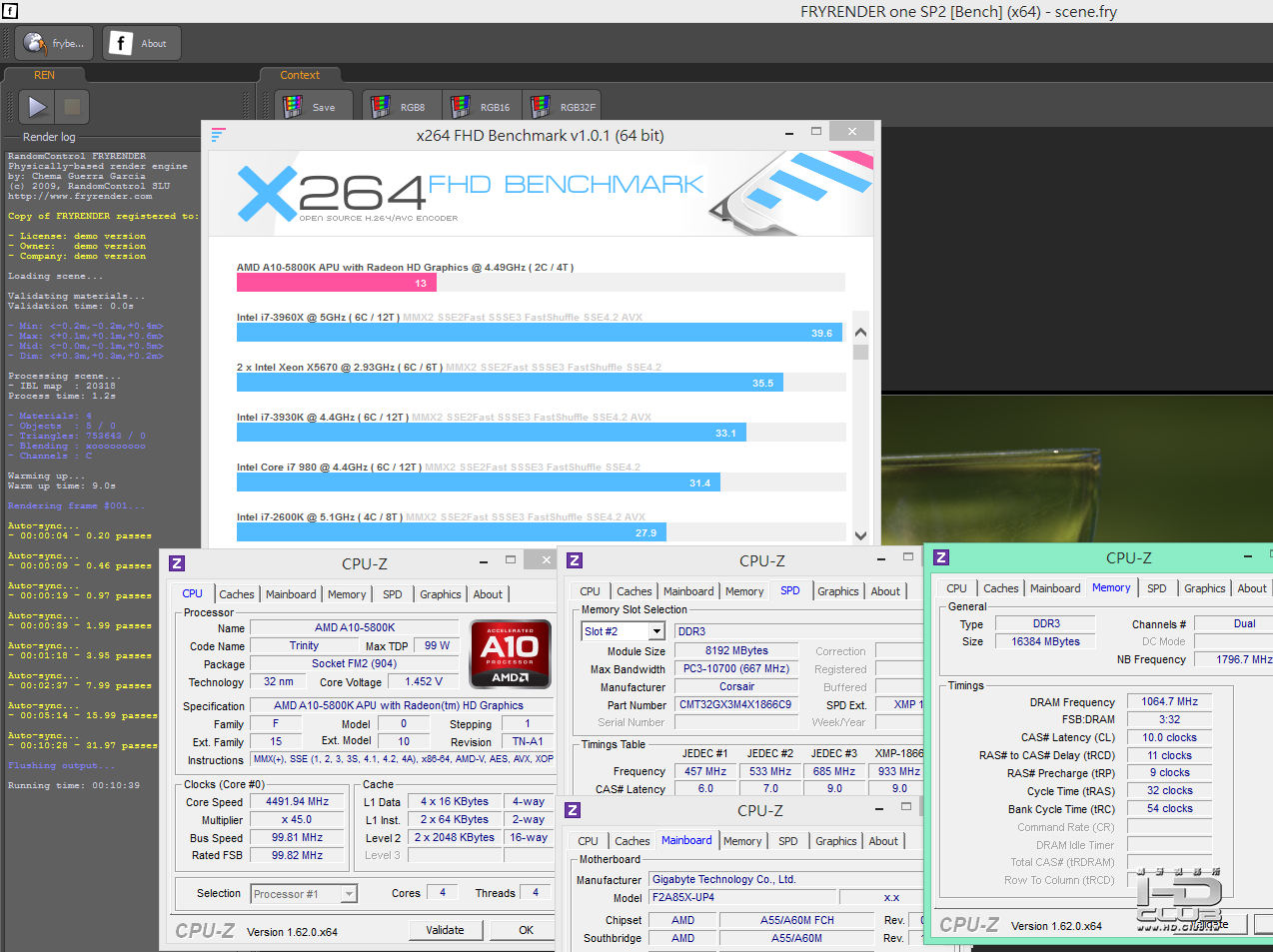Select Graphics tab in Memory CPU-Z window

click(1205, 588)
